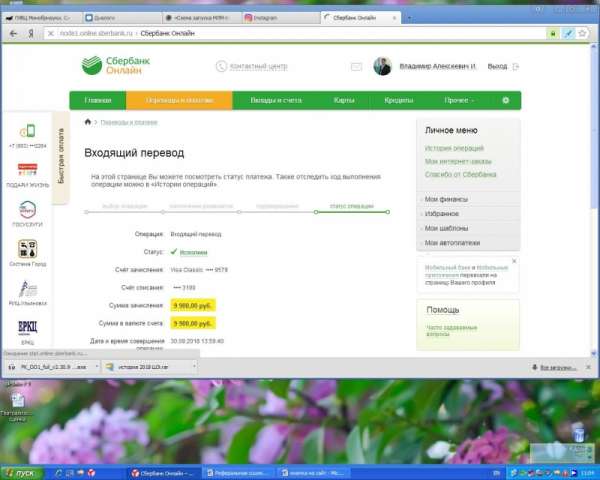The image size is (600, 480).
Task: Close the mobile bank notification box
Action: tap(514, 261)
